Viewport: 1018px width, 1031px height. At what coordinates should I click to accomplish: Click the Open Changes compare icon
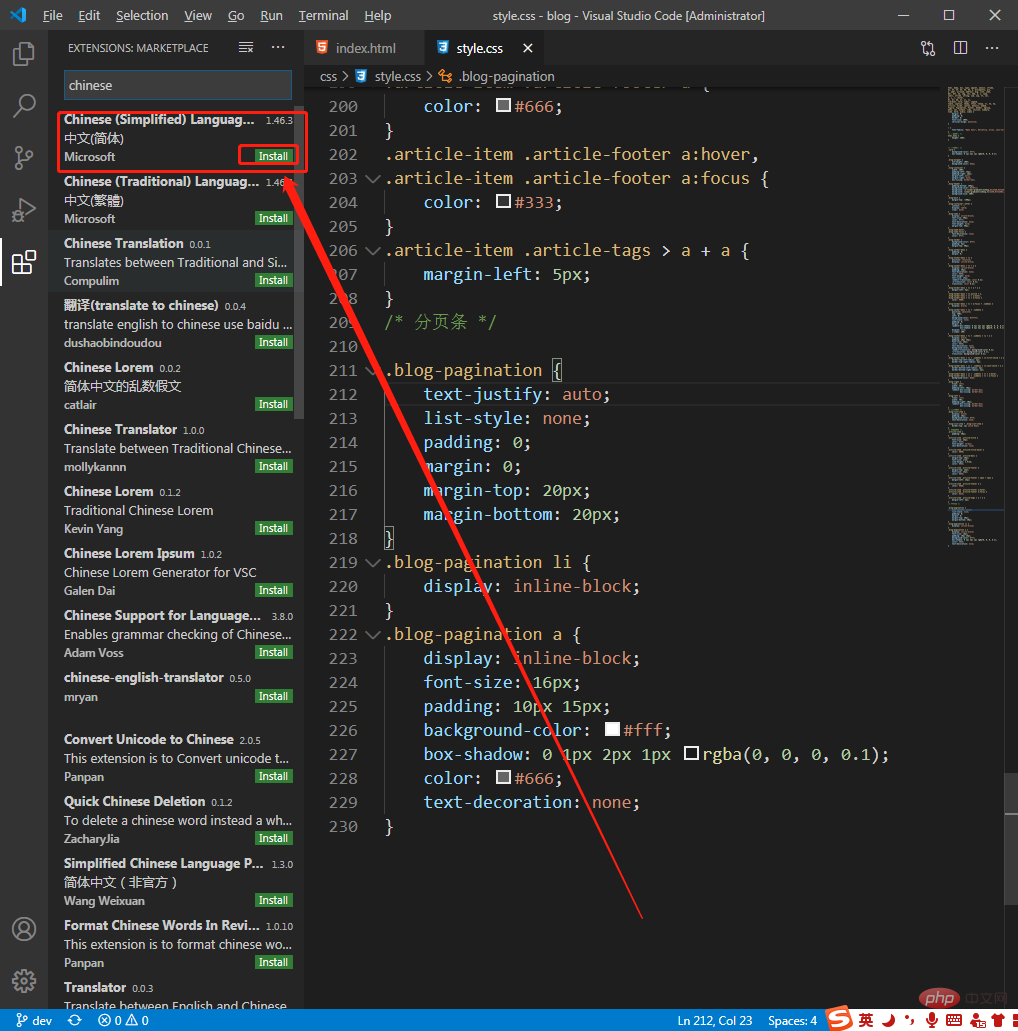tap(928, 48)
